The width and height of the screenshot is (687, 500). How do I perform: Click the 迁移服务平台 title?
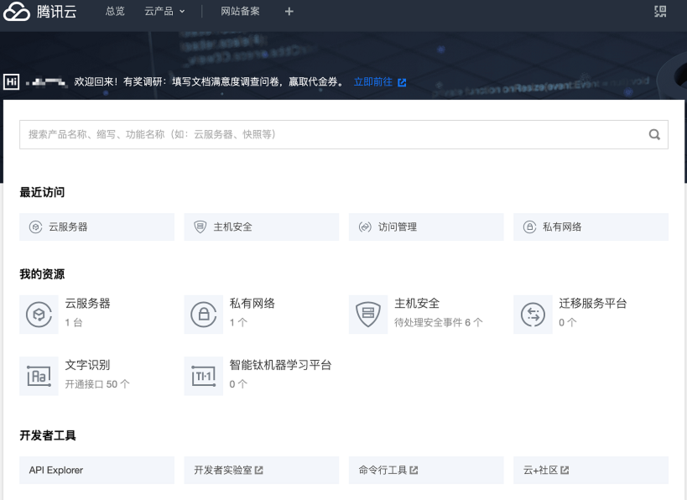[x=593, y=303]
